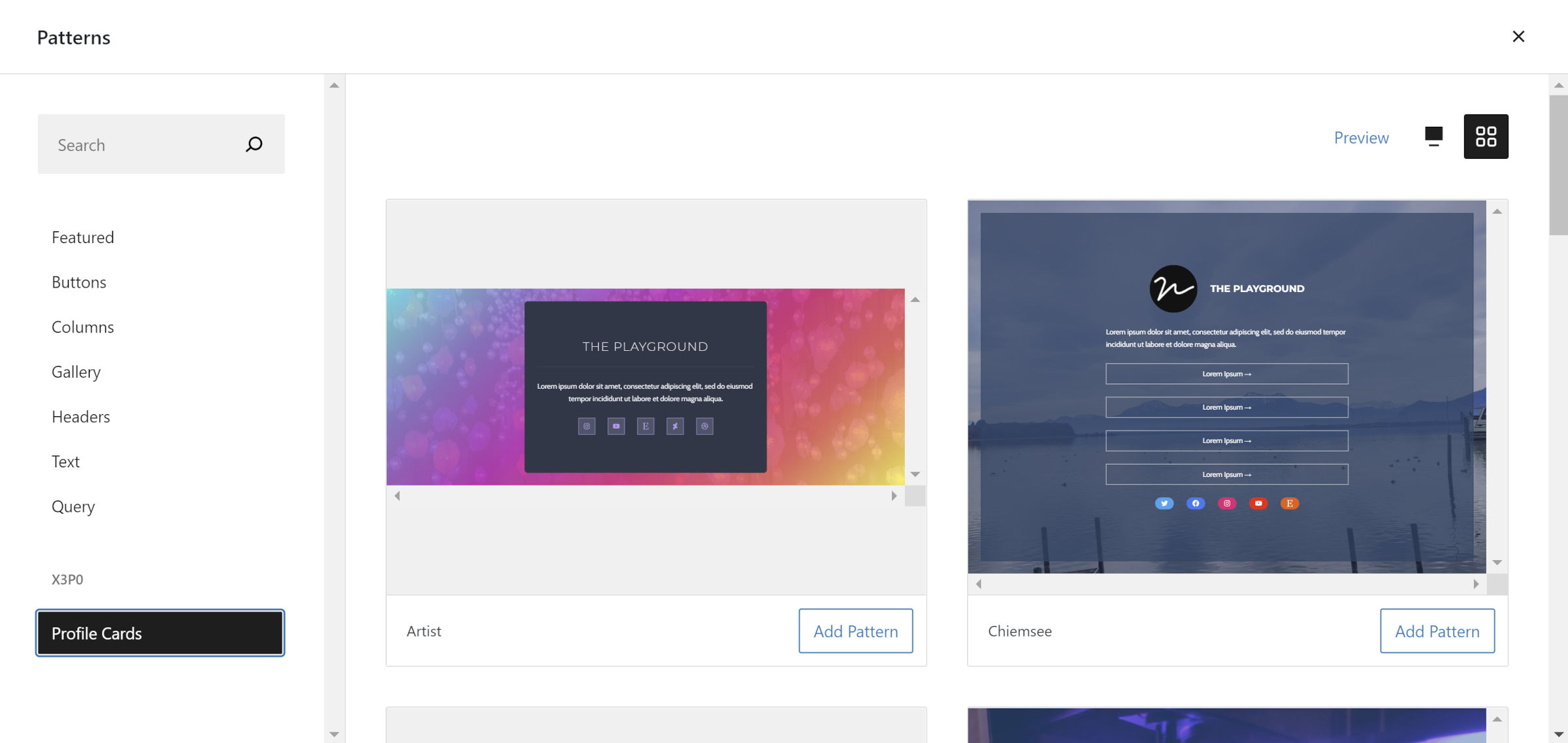
Task: Click the Preview link
Action: coord(1361,138)
